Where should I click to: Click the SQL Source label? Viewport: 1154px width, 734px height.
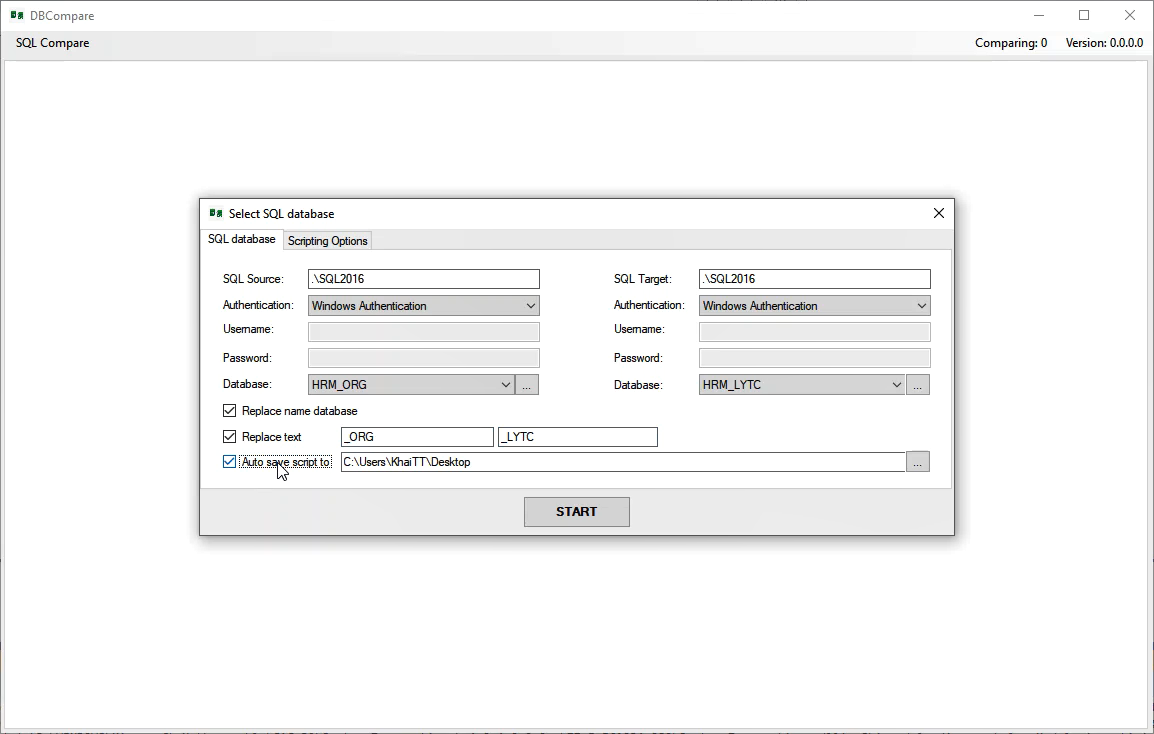point(253,279)
